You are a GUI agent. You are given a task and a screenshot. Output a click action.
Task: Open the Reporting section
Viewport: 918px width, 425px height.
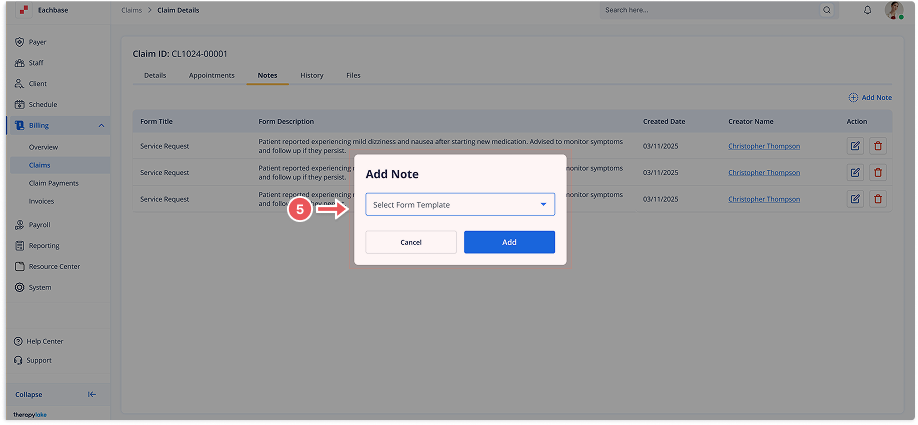[x=37, y=246]
